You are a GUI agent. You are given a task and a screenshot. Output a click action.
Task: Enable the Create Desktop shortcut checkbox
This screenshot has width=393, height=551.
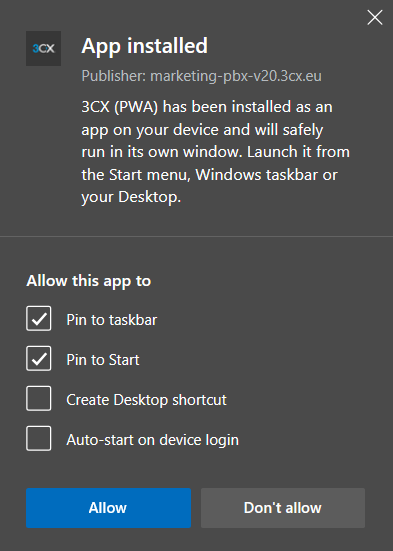pyautogui.click(x=39, y=398)
